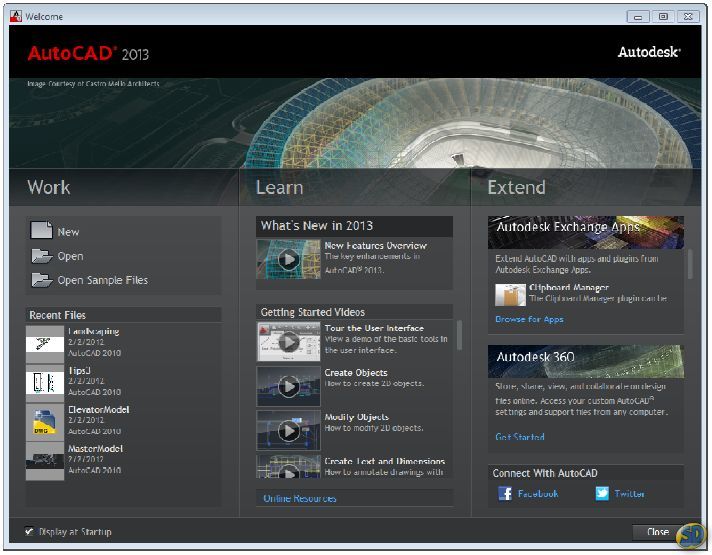712x555 pixels.
Task: Select the Tips3 file name text
Action: 79,370
